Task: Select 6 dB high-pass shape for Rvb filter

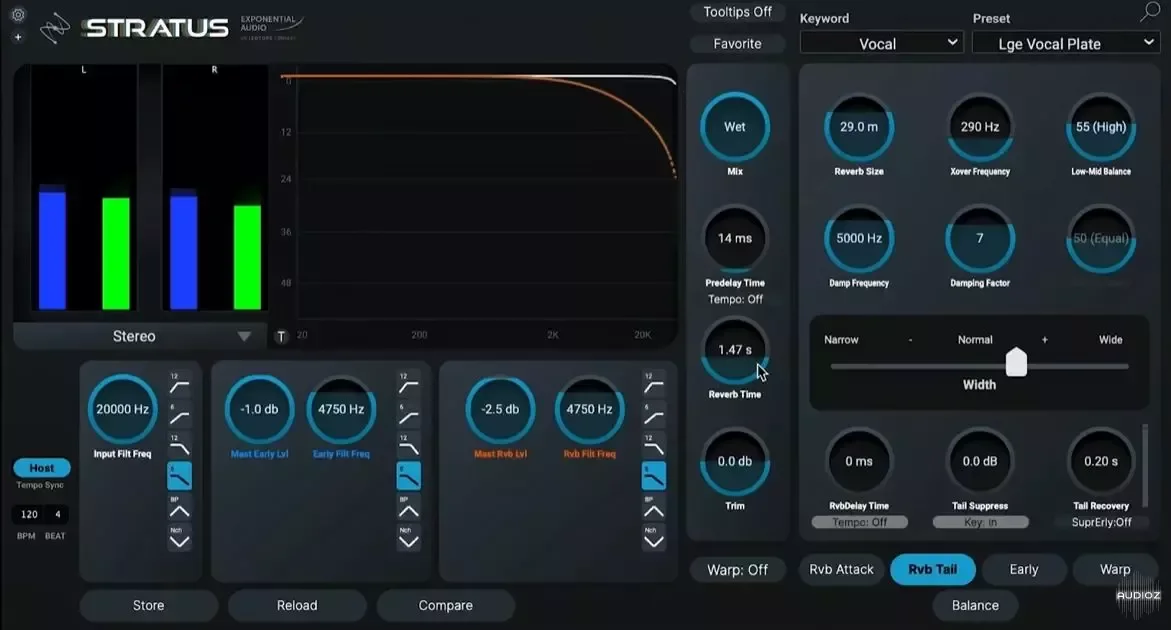Action: coord(653,416)
